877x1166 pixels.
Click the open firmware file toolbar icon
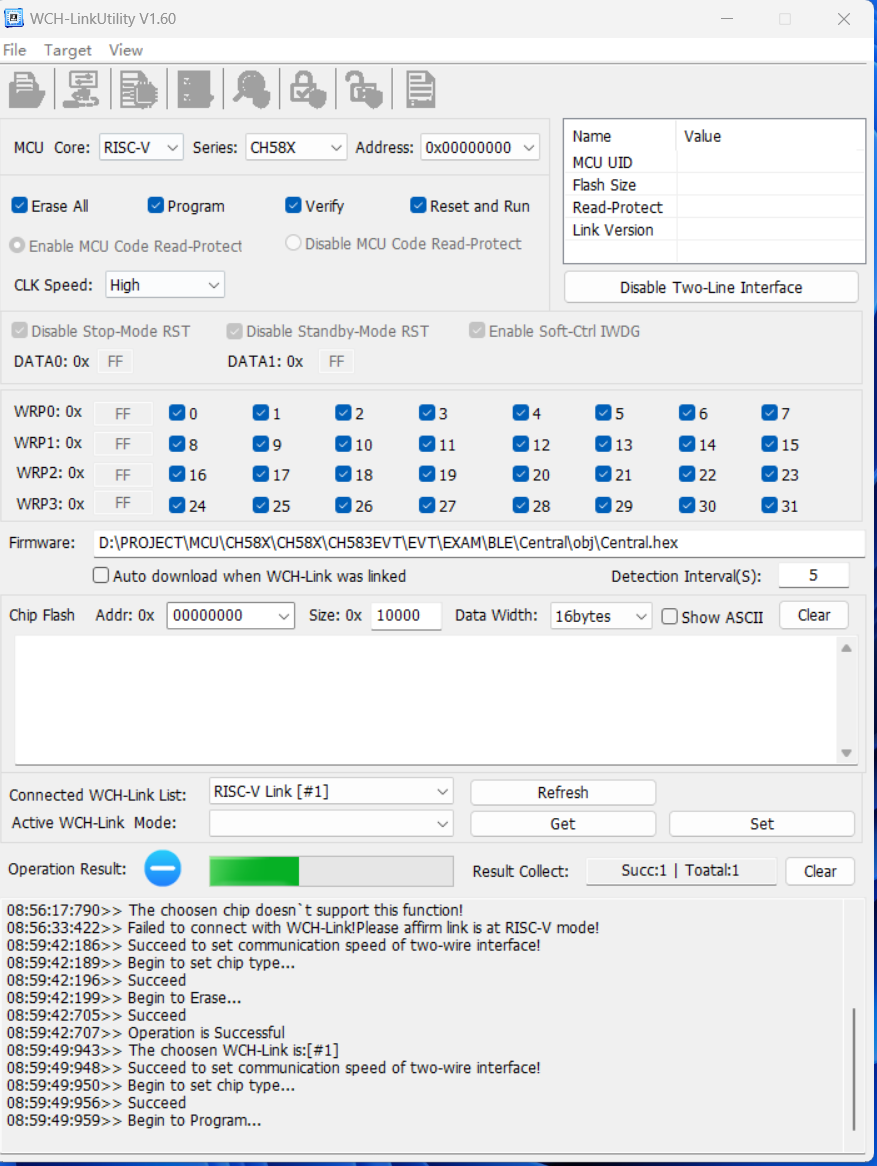tap(26, 90)
